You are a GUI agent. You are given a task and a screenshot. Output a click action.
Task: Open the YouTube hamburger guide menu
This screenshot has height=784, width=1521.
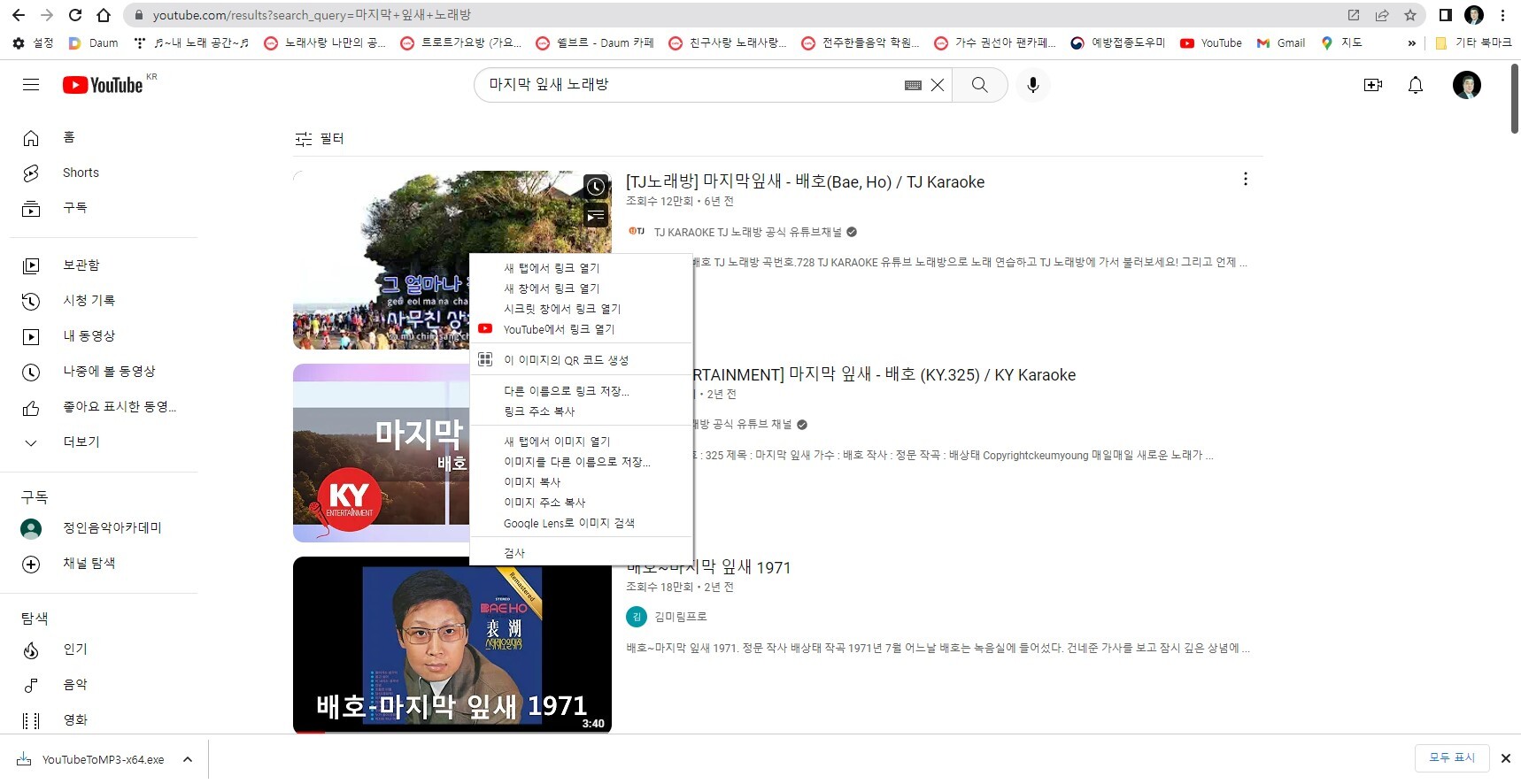[x=31, y=85]
